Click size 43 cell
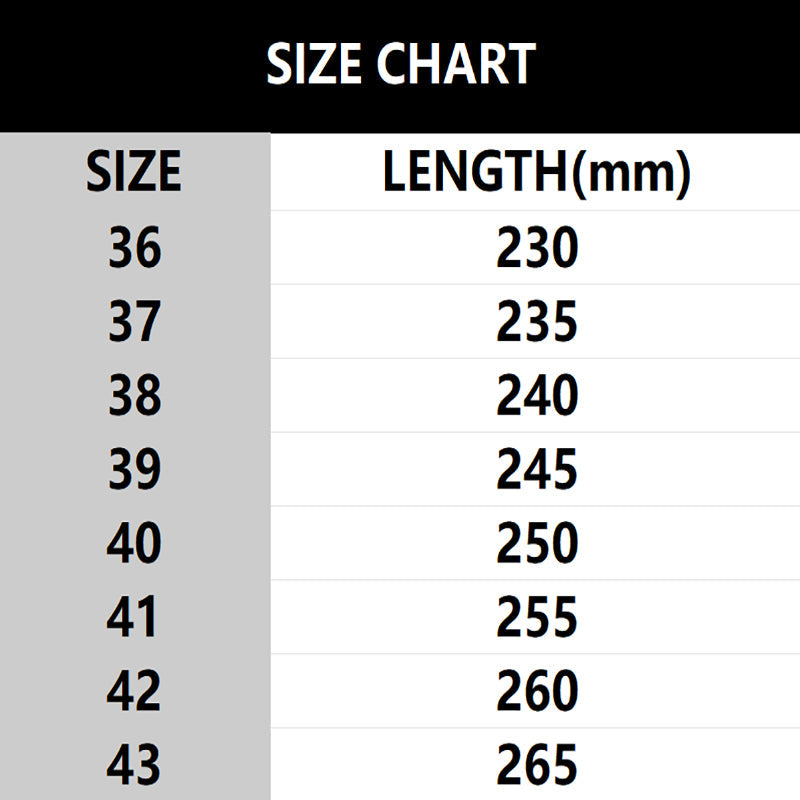 134,764
